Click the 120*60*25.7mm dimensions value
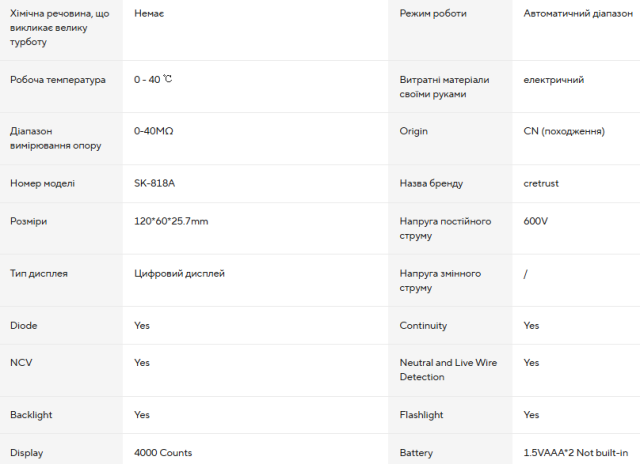This screenshot has width=640, height=464. 171,221
